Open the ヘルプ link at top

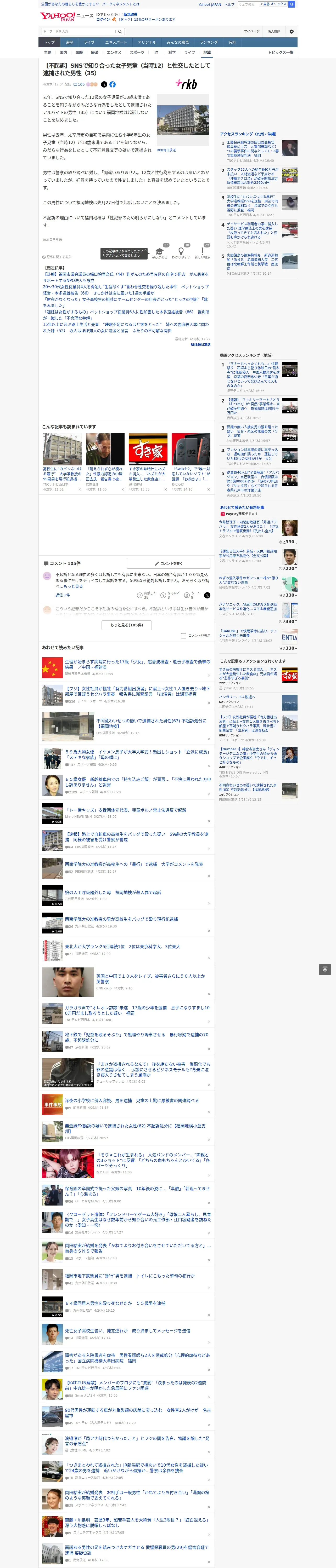[229, 4]
